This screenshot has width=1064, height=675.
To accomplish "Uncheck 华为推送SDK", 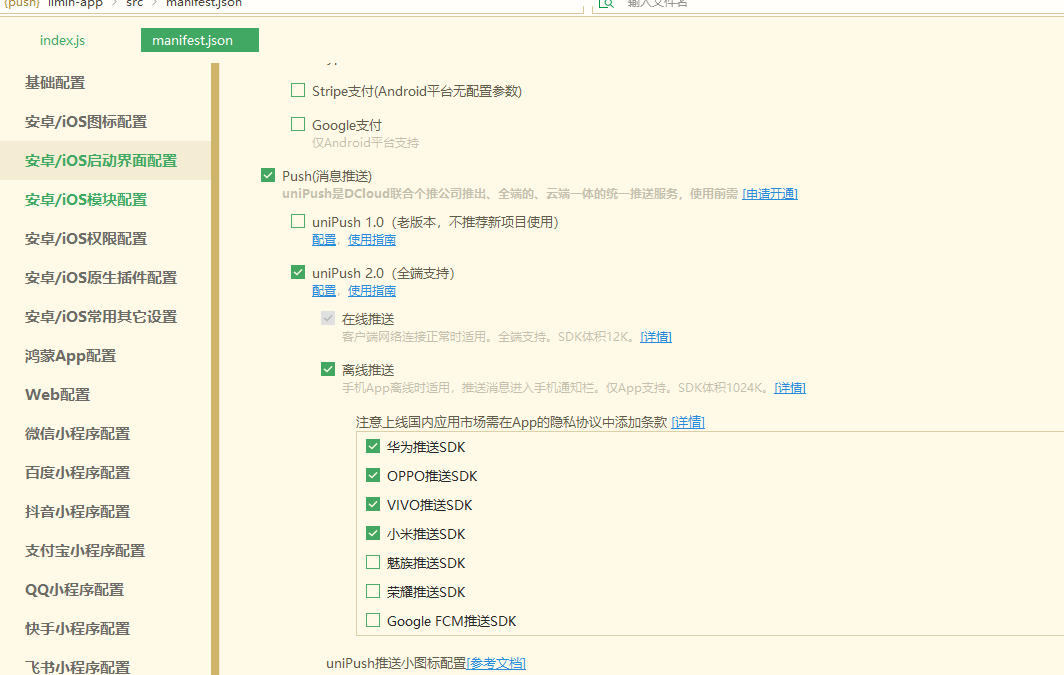I will 373,447.
